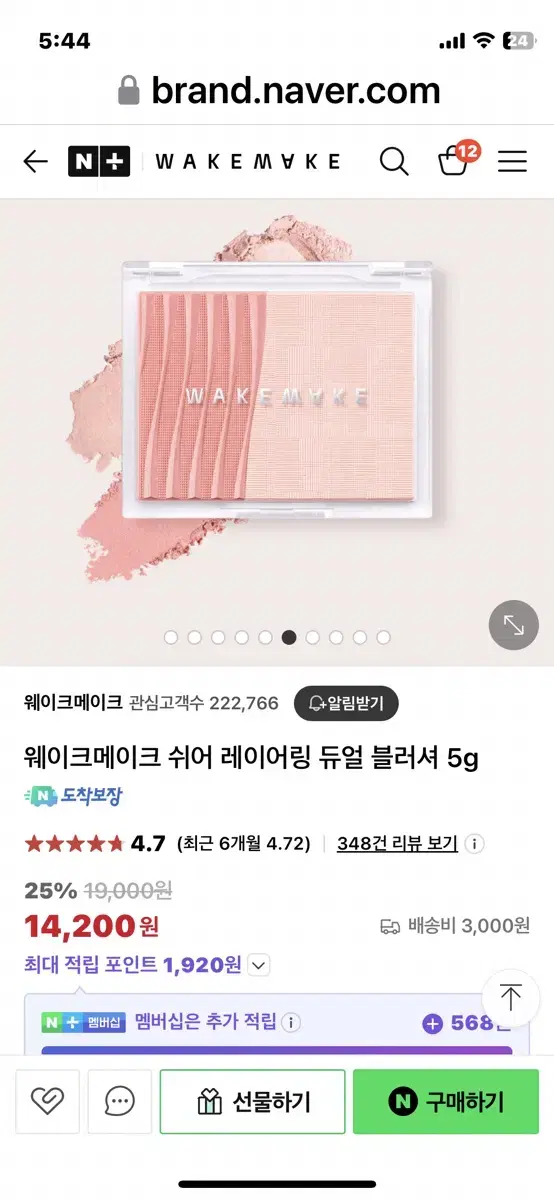Tap the brand.naver.com address bar

[279, 92]
